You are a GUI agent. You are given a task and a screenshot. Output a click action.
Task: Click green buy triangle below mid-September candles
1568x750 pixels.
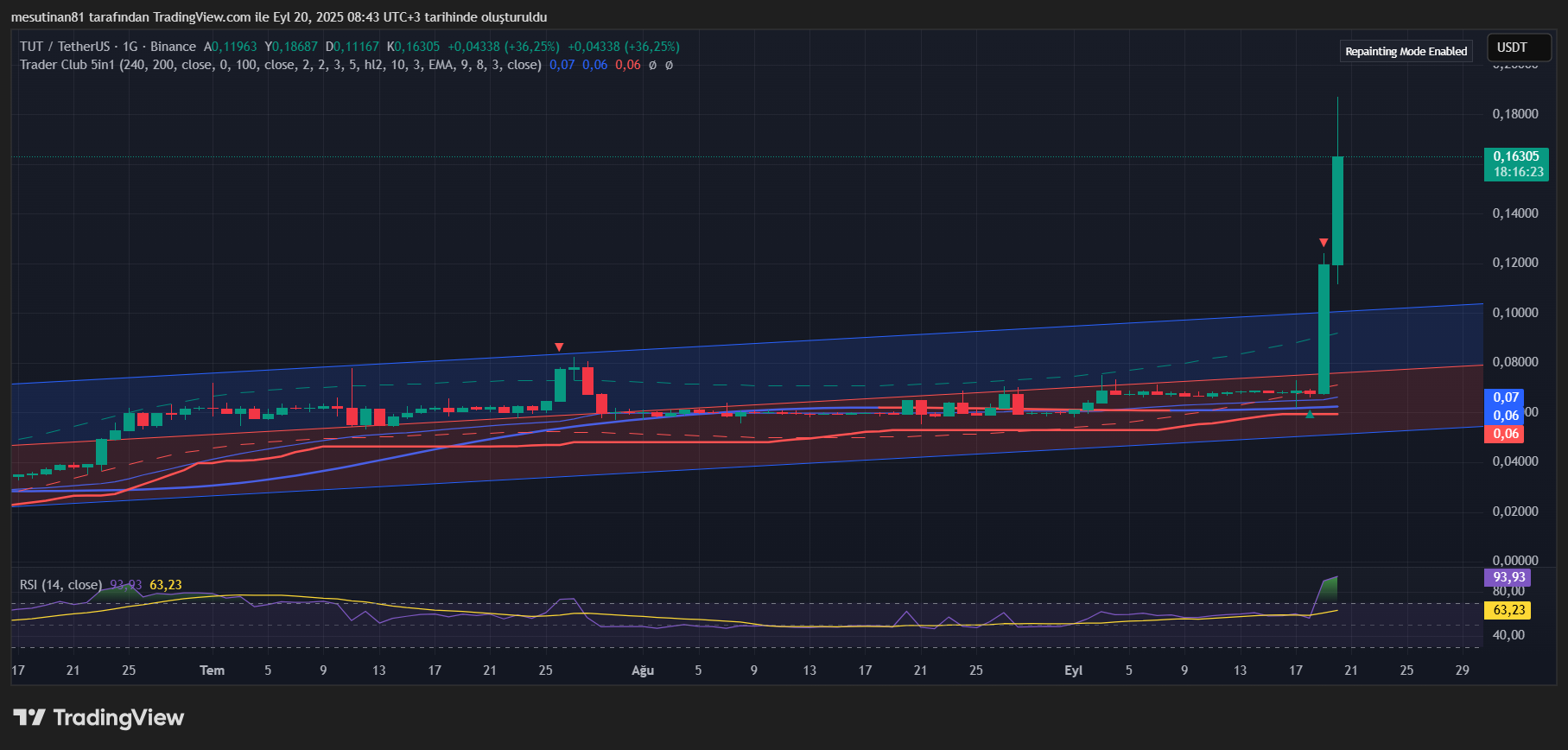click(x=1310, y=414)
